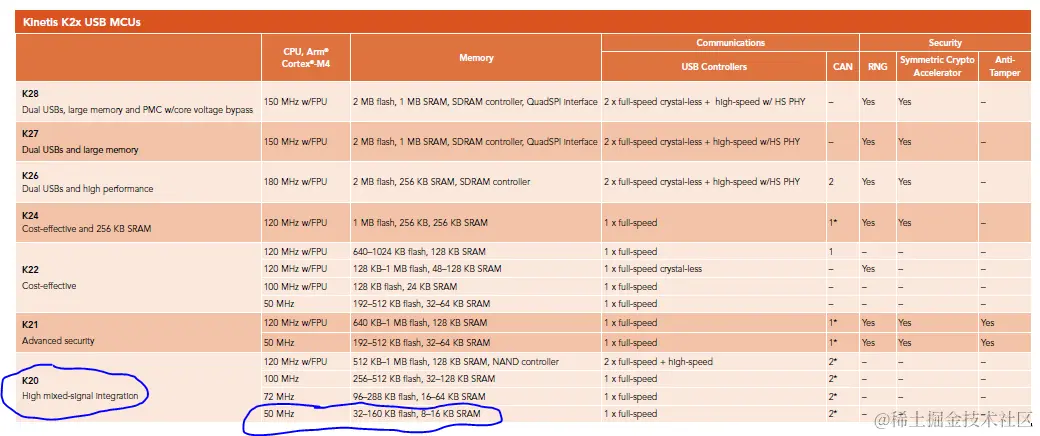Select 'Cost-effective and 256 KB SRAM' description

[86, 228]
